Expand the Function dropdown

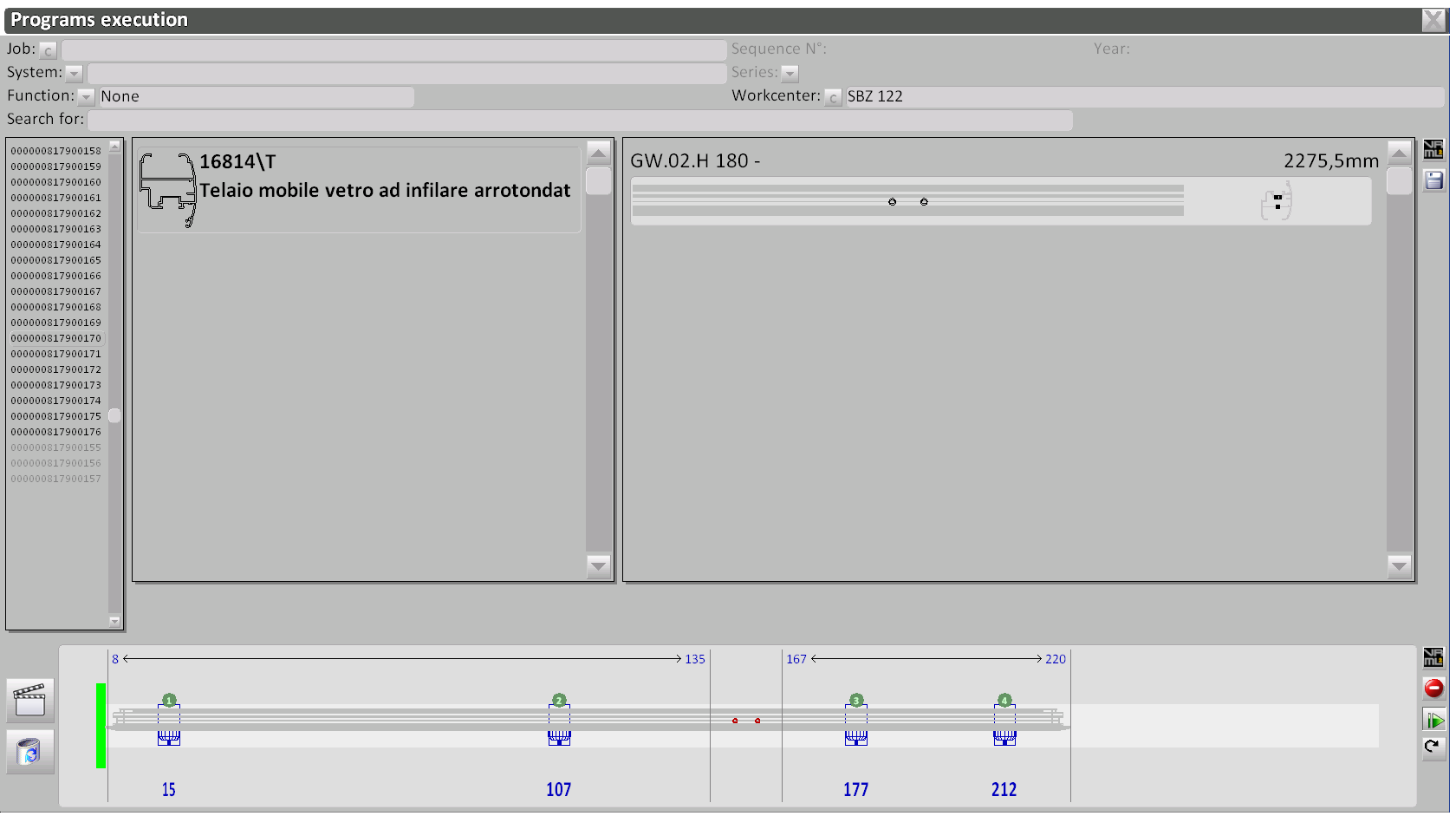pyautogui.click(x=86, y=97)
